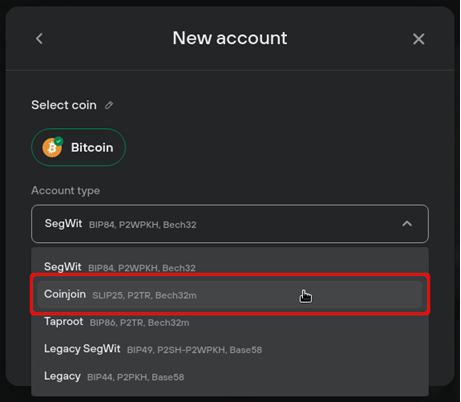This screenshot has width=461, height=402.
Task: Choose SegWit from the dropdown list
Action: (230, 267)
